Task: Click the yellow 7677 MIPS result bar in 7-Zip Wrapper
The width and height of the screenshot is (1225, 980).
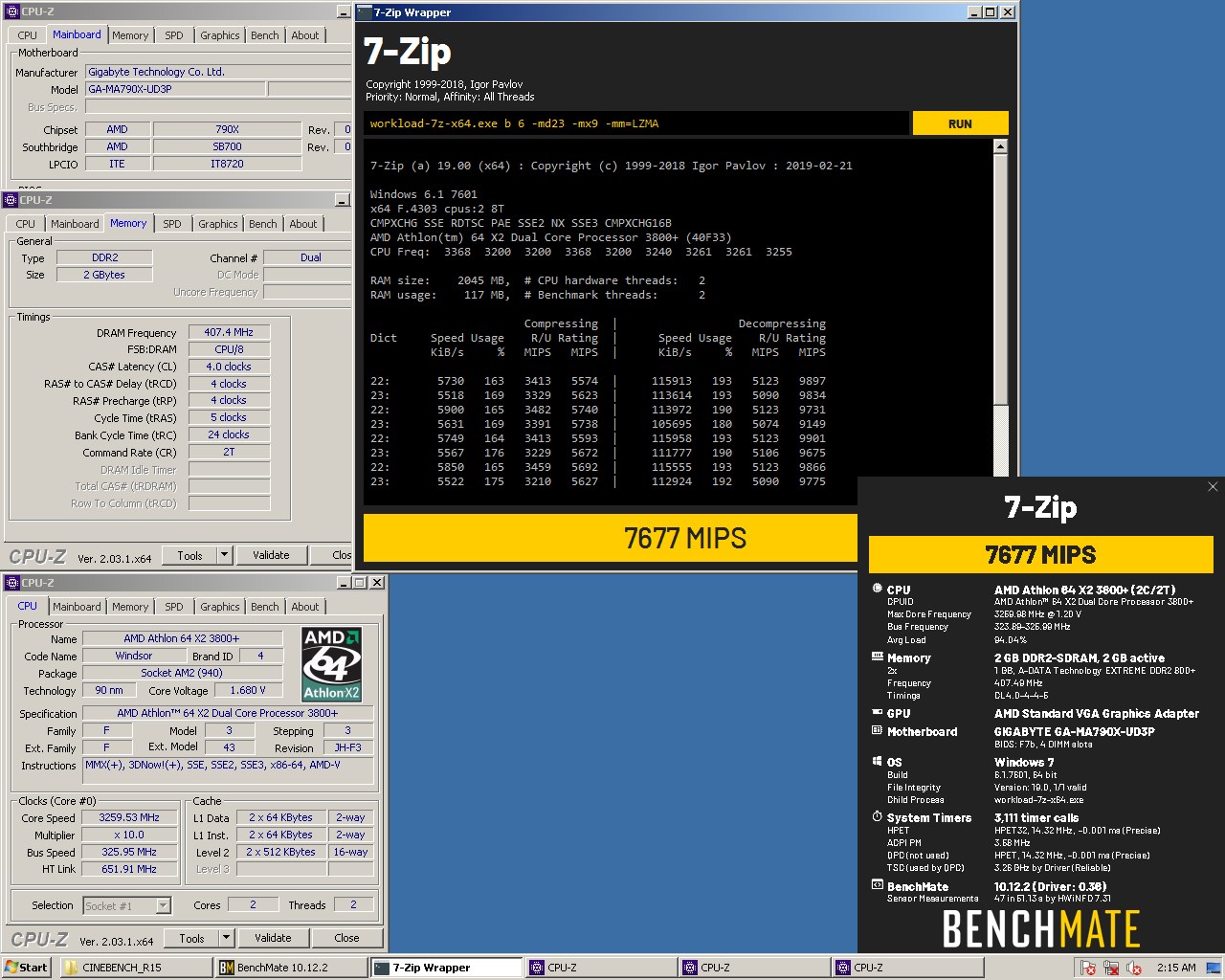Action: click(x=611, y=538)
